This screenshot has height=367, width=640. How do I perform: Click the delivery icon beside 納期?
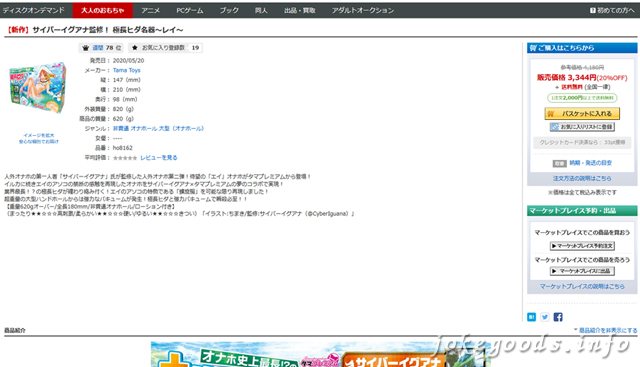(x=560, y=163)
